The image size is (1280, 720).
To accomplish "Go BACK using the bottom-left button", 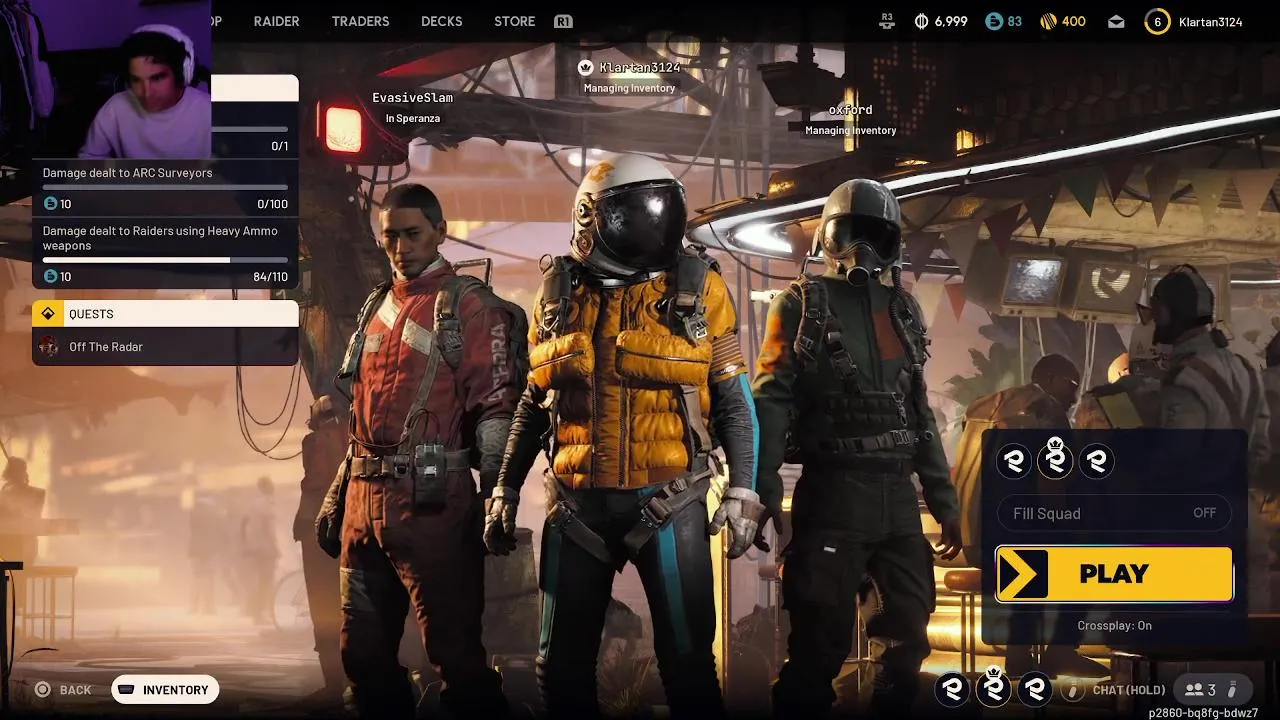I will (64, 690).
